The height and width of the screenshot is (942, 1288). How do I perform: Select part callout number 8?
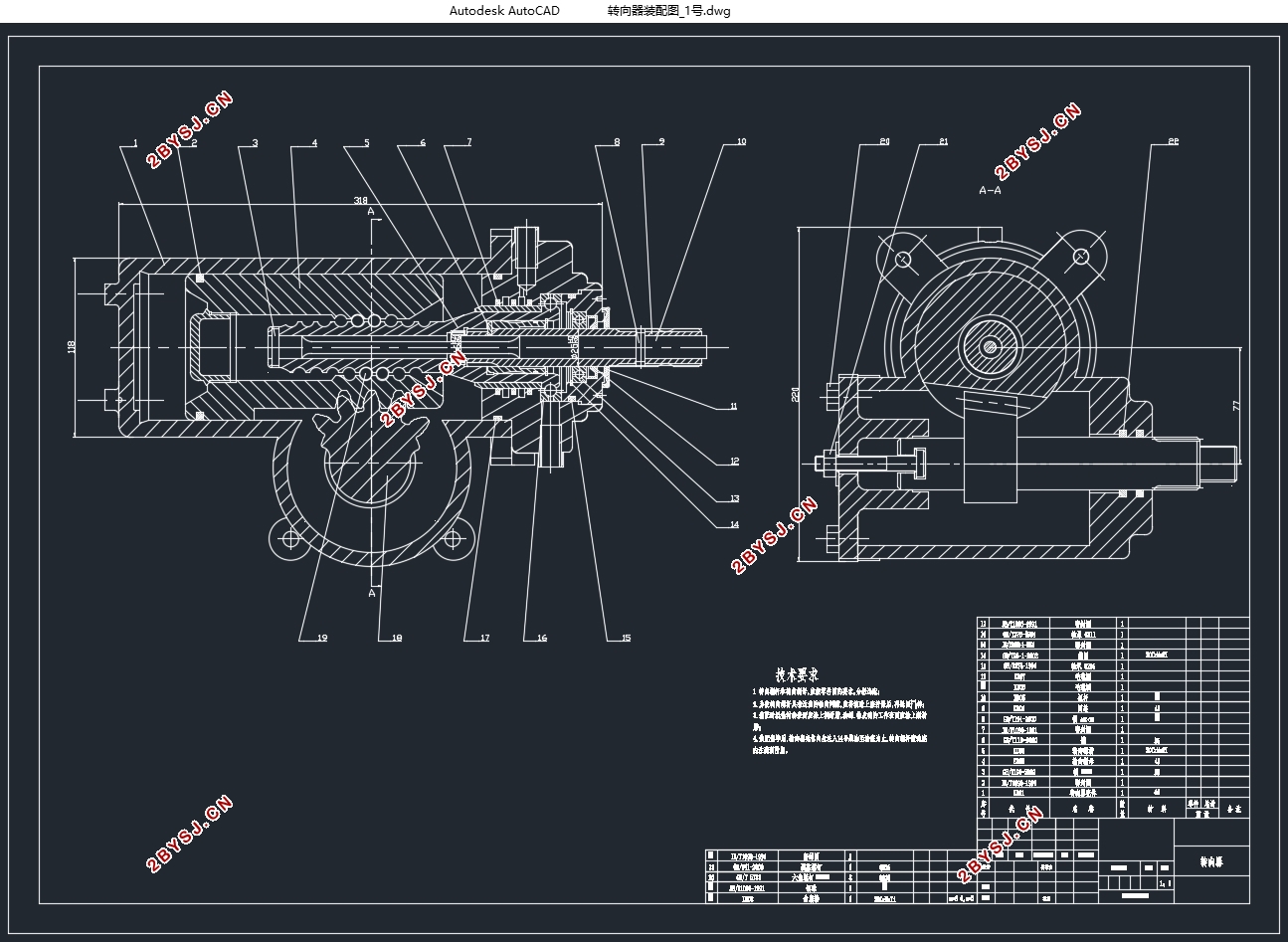pos(617,142)
